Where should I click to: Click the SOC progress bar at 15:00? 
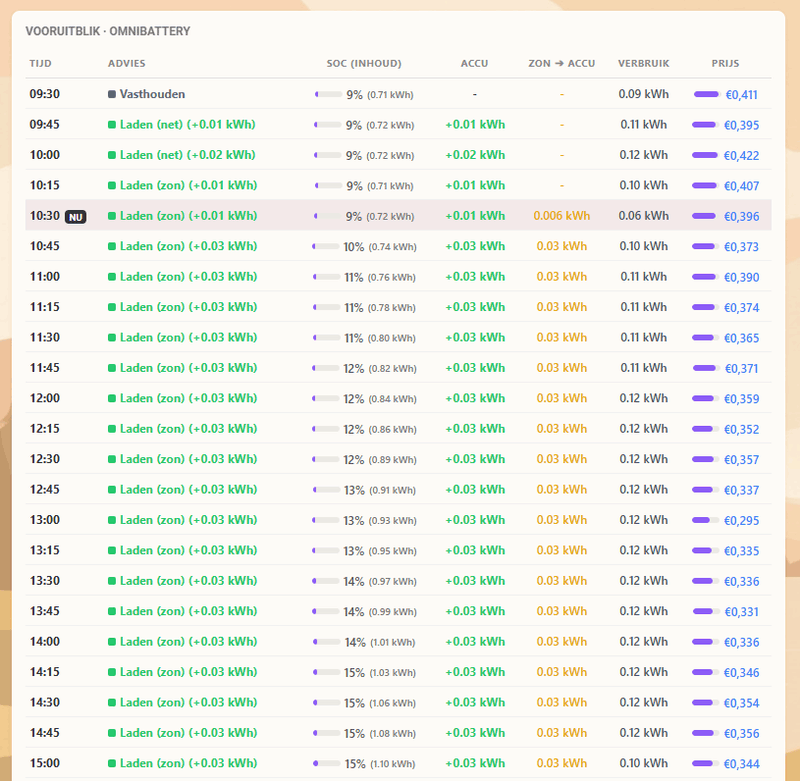327,764
